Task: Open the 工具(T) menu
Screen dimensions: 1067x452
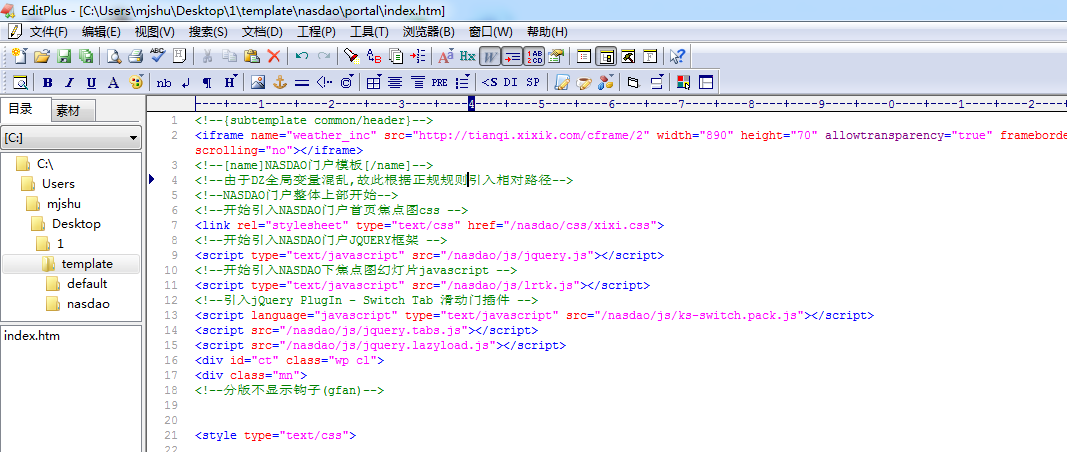Action: 369,31
